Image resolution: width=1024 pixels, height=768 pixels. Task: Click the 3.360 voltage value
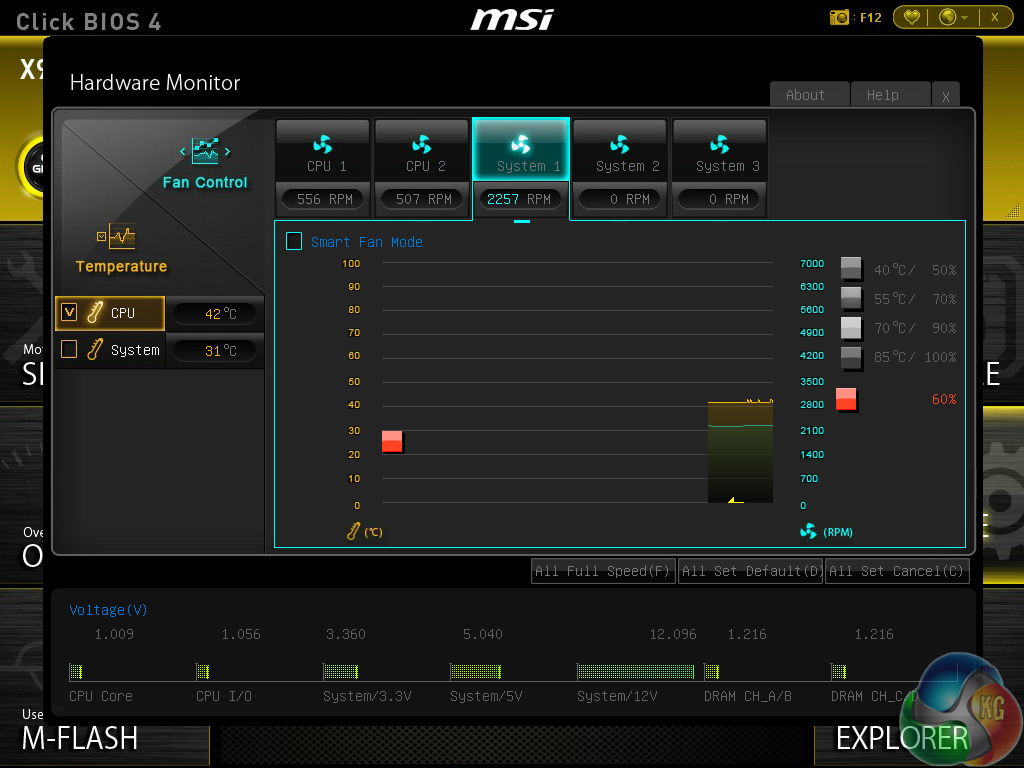pos(345,634)
